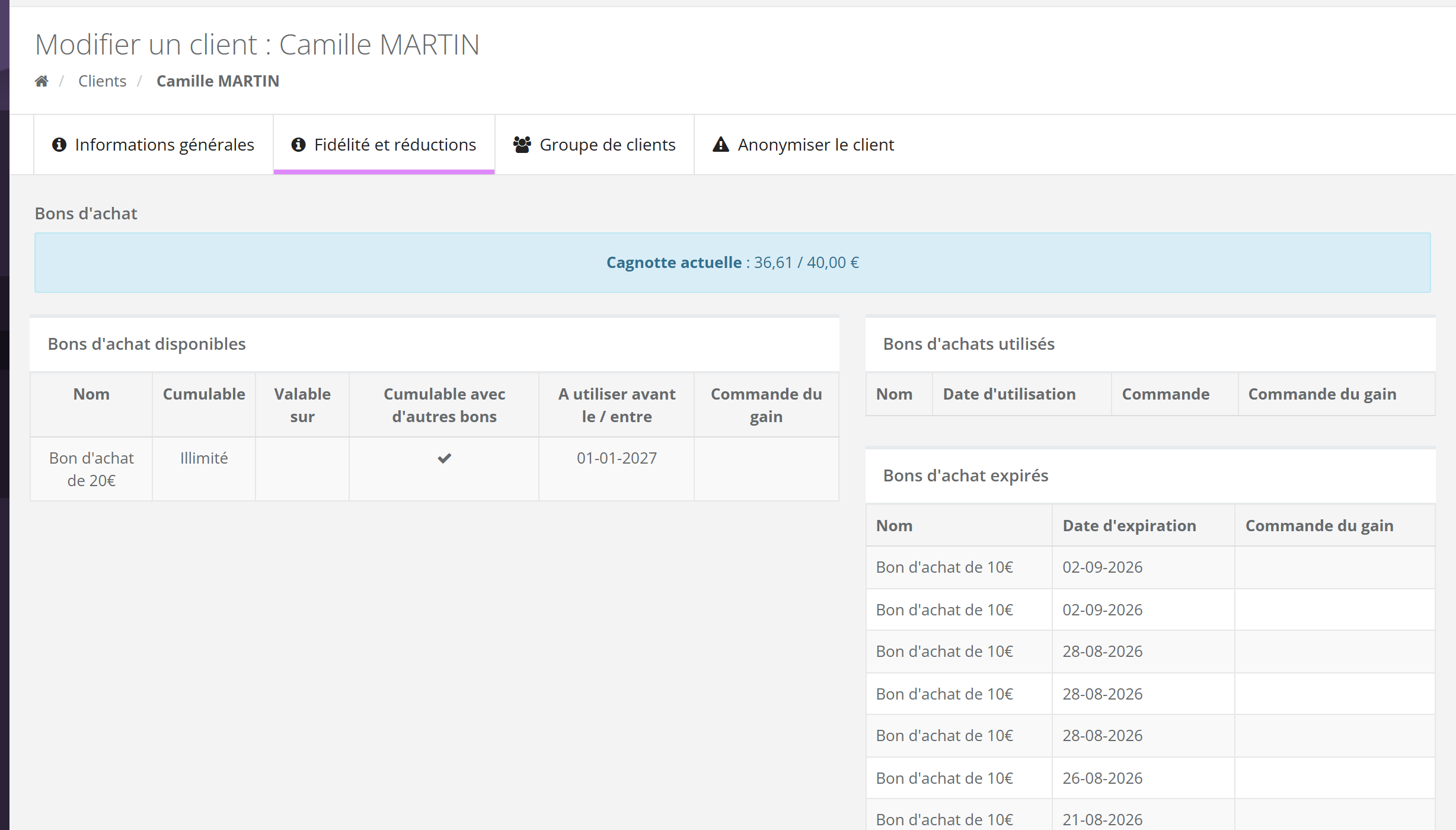Click the Date d'utilisation column header

[1009, 394]
